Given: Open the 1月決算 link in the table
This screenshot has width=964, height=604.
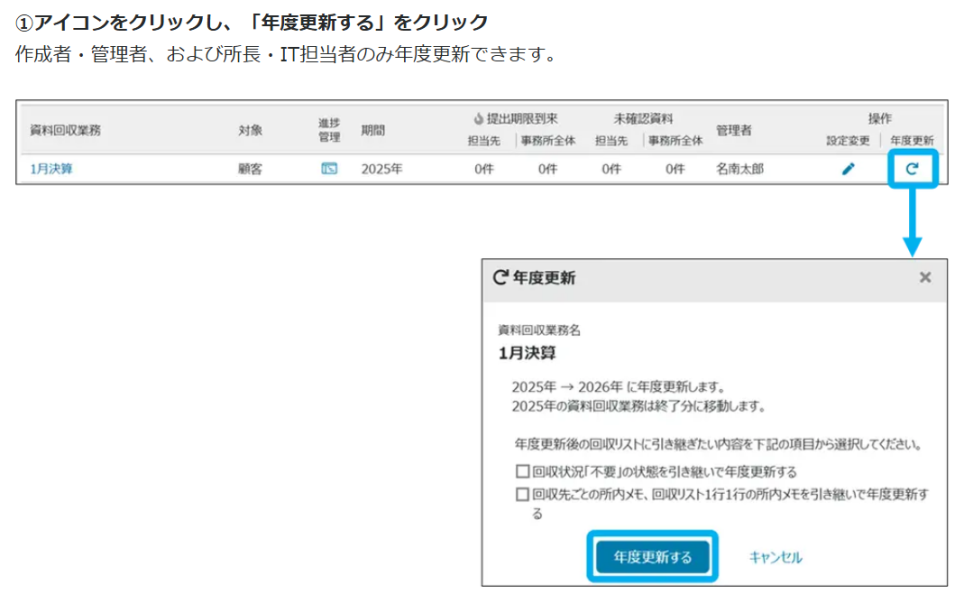Looking at the screenshot, I should 51,169.
